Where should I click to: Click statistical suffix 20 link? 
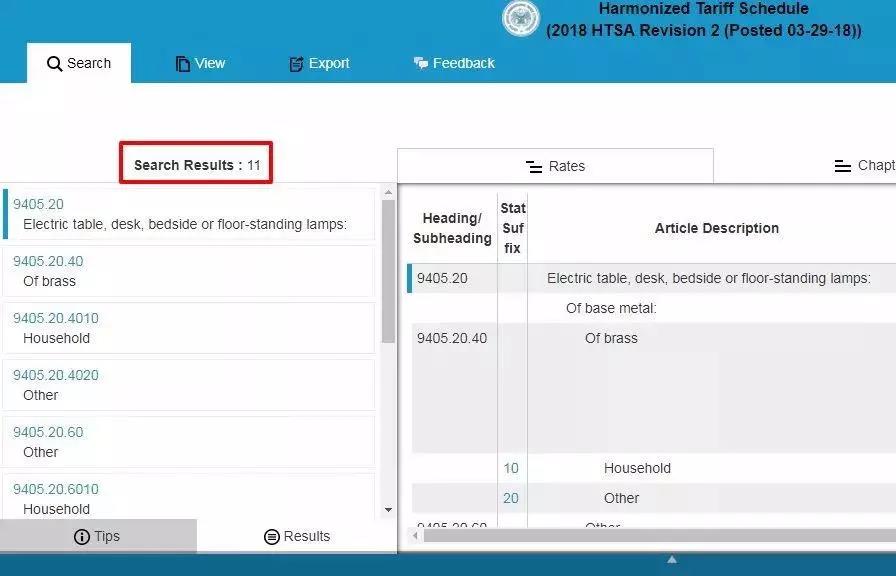click(511, 498)
